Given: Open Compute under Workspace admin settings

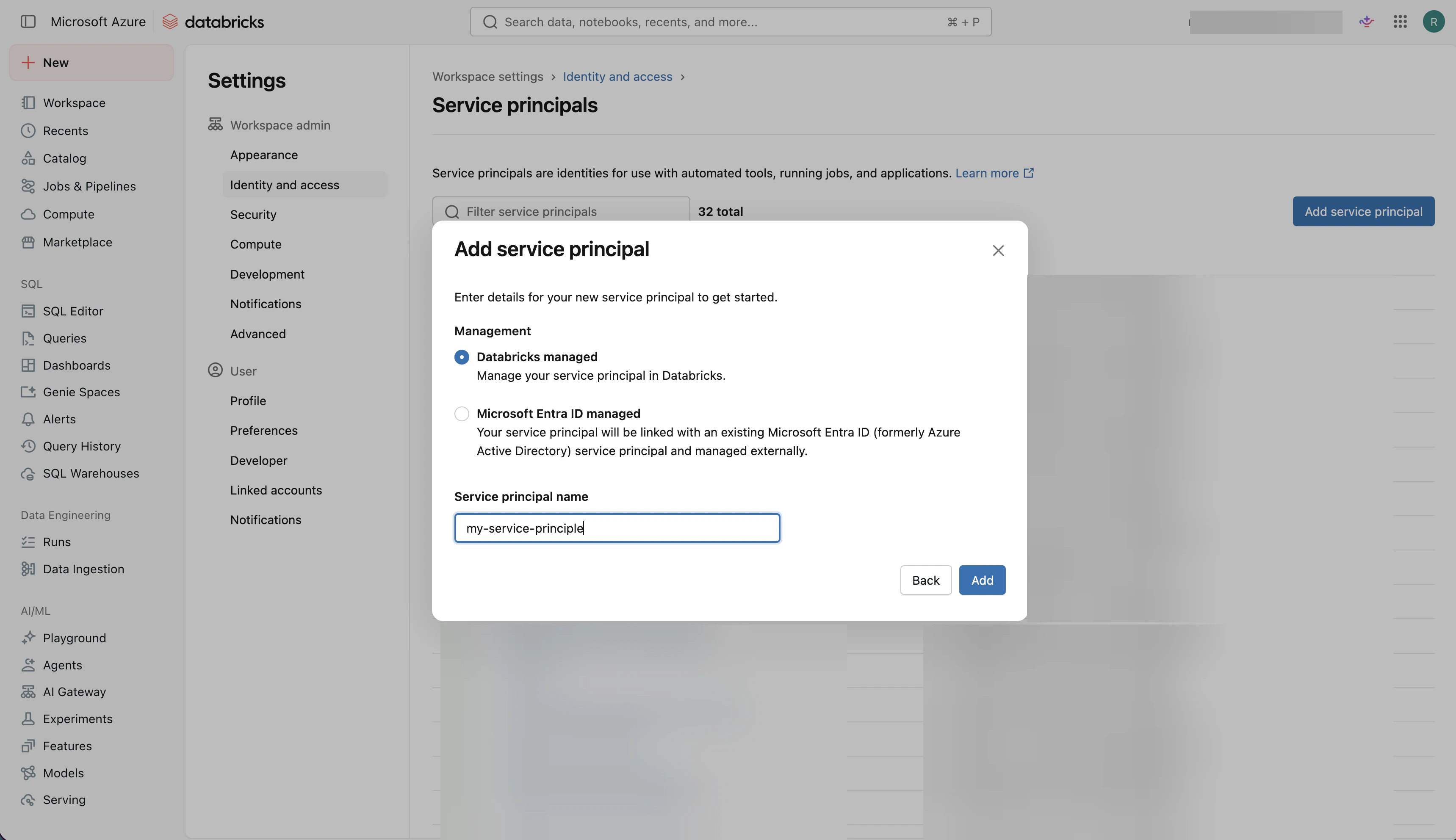Looking at the screenshot, I should tap(256, 244).
